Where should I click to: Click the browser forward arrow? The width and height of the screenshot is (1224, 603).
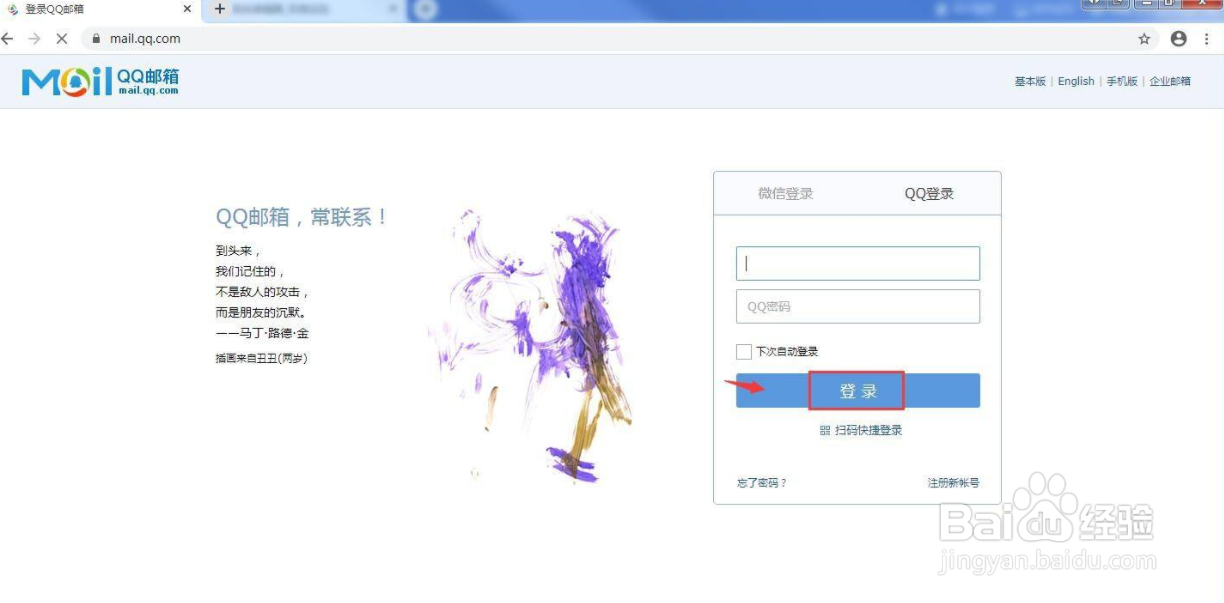35,39
